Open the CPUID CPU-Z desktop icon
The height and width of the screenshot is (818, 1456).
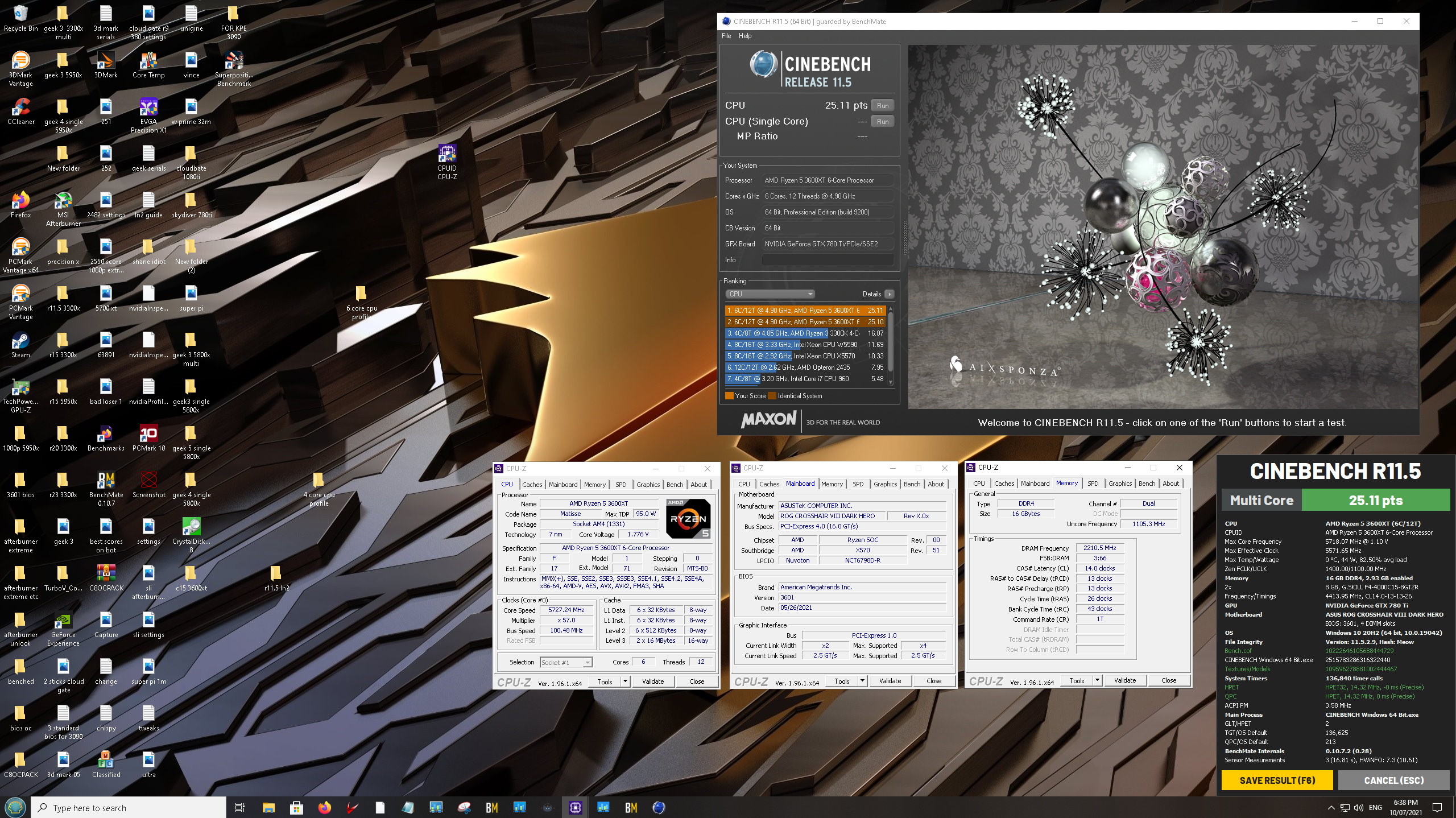[x=447, y=163]
